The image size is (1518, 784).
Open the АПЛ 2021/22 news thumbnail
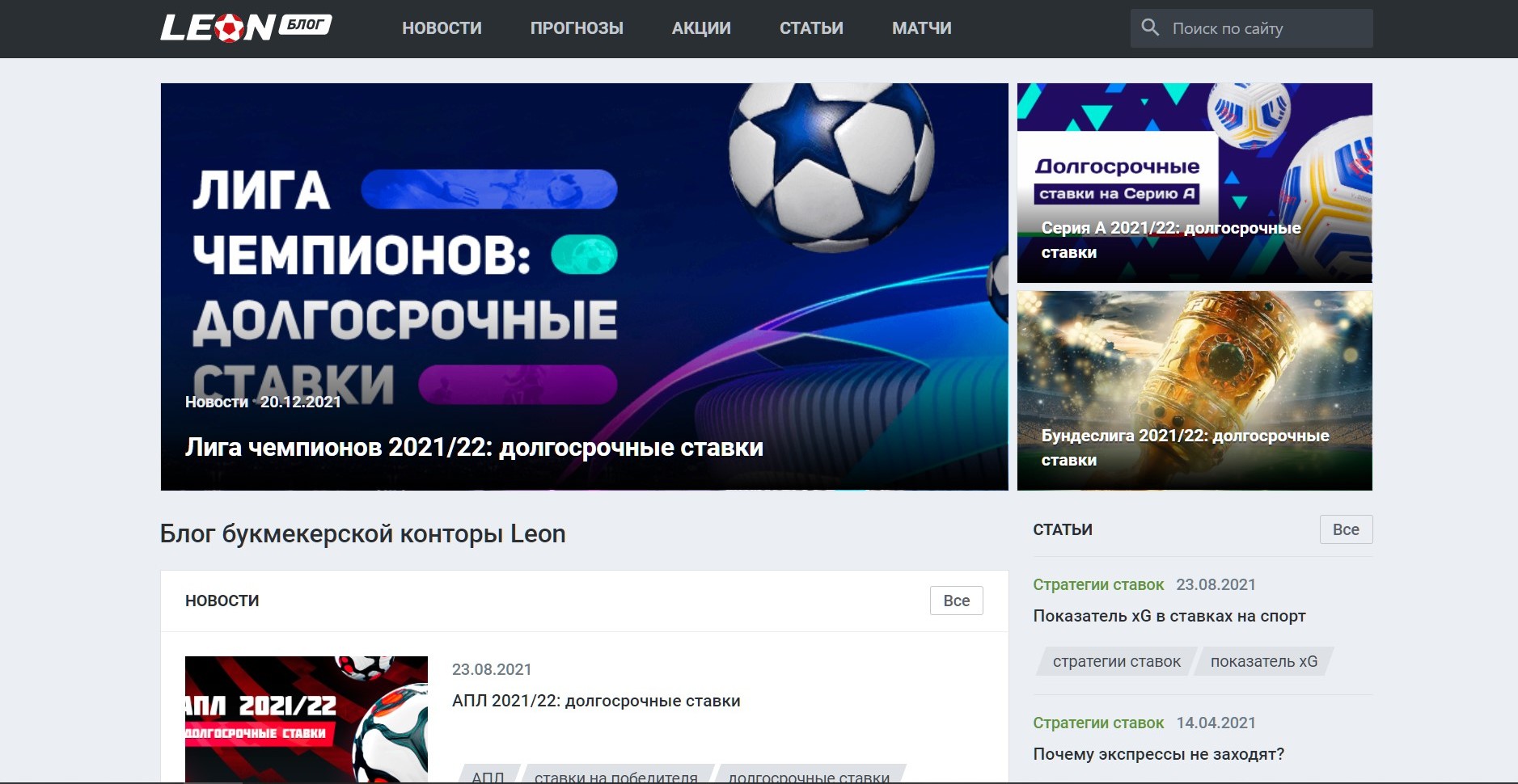pyautogui.click(x=307, y=719)
